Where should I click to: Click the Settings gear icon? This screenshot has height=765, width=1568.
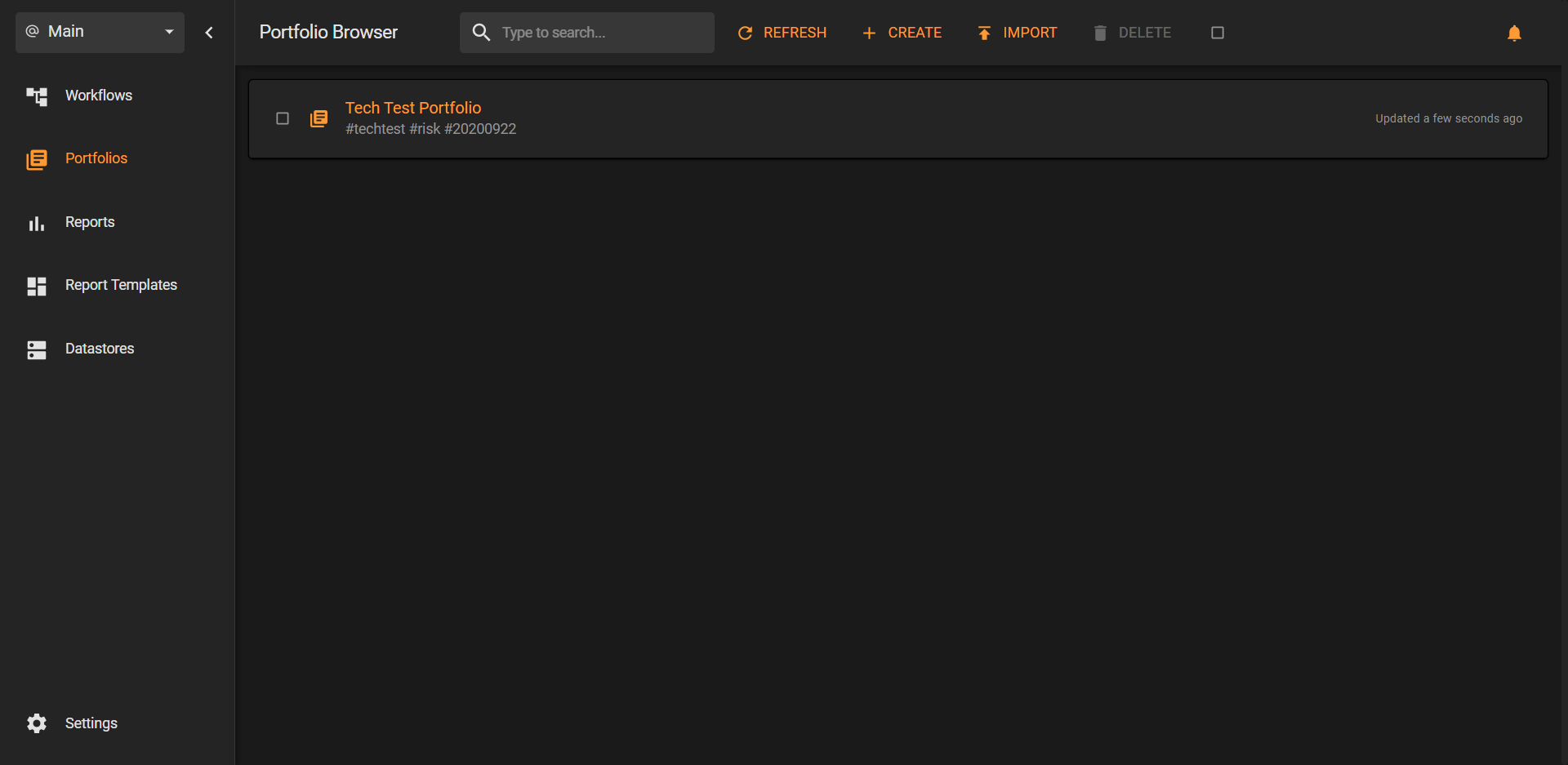coord(37,723)
